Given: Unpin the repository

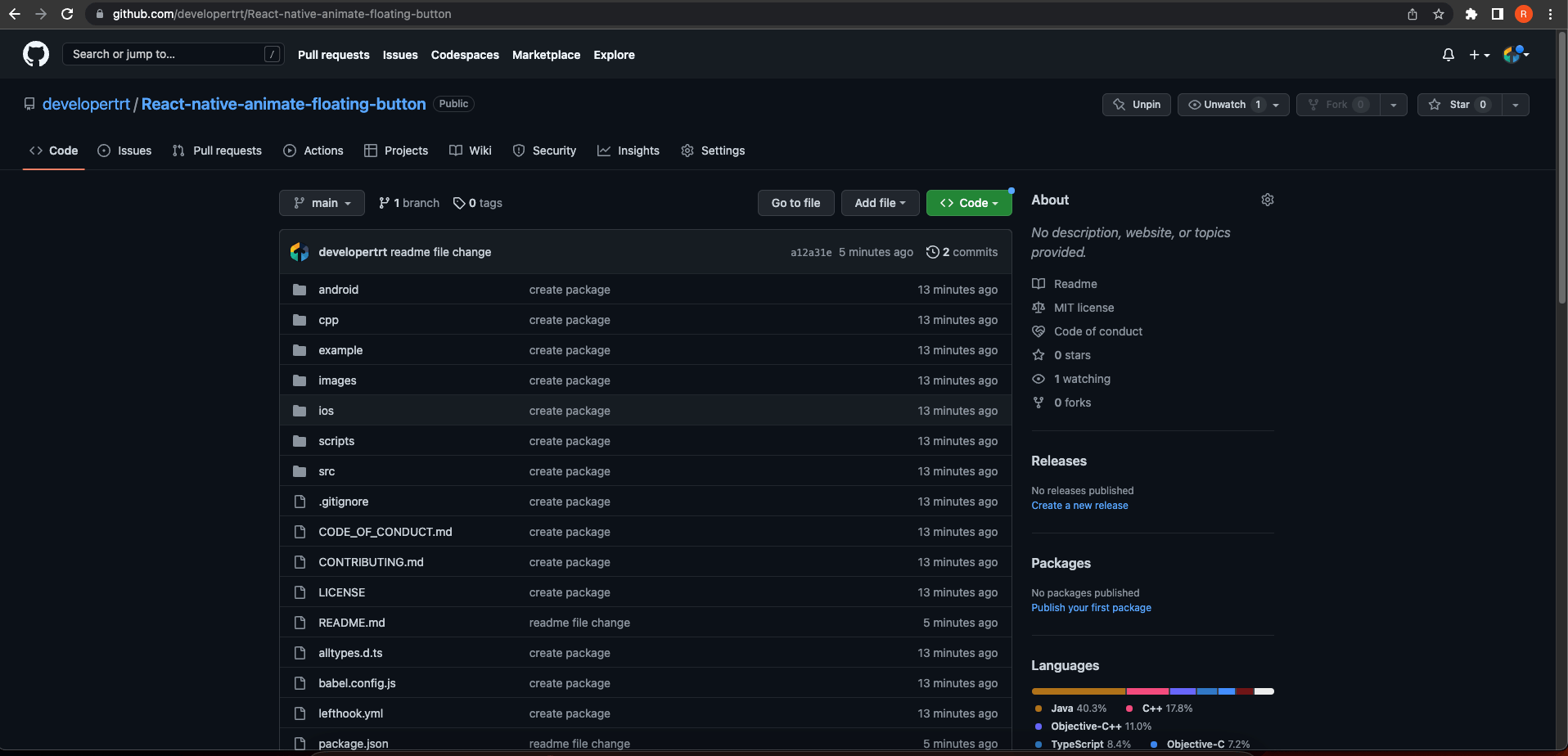Looking at the screenshot, I should tap(1137, 105).
